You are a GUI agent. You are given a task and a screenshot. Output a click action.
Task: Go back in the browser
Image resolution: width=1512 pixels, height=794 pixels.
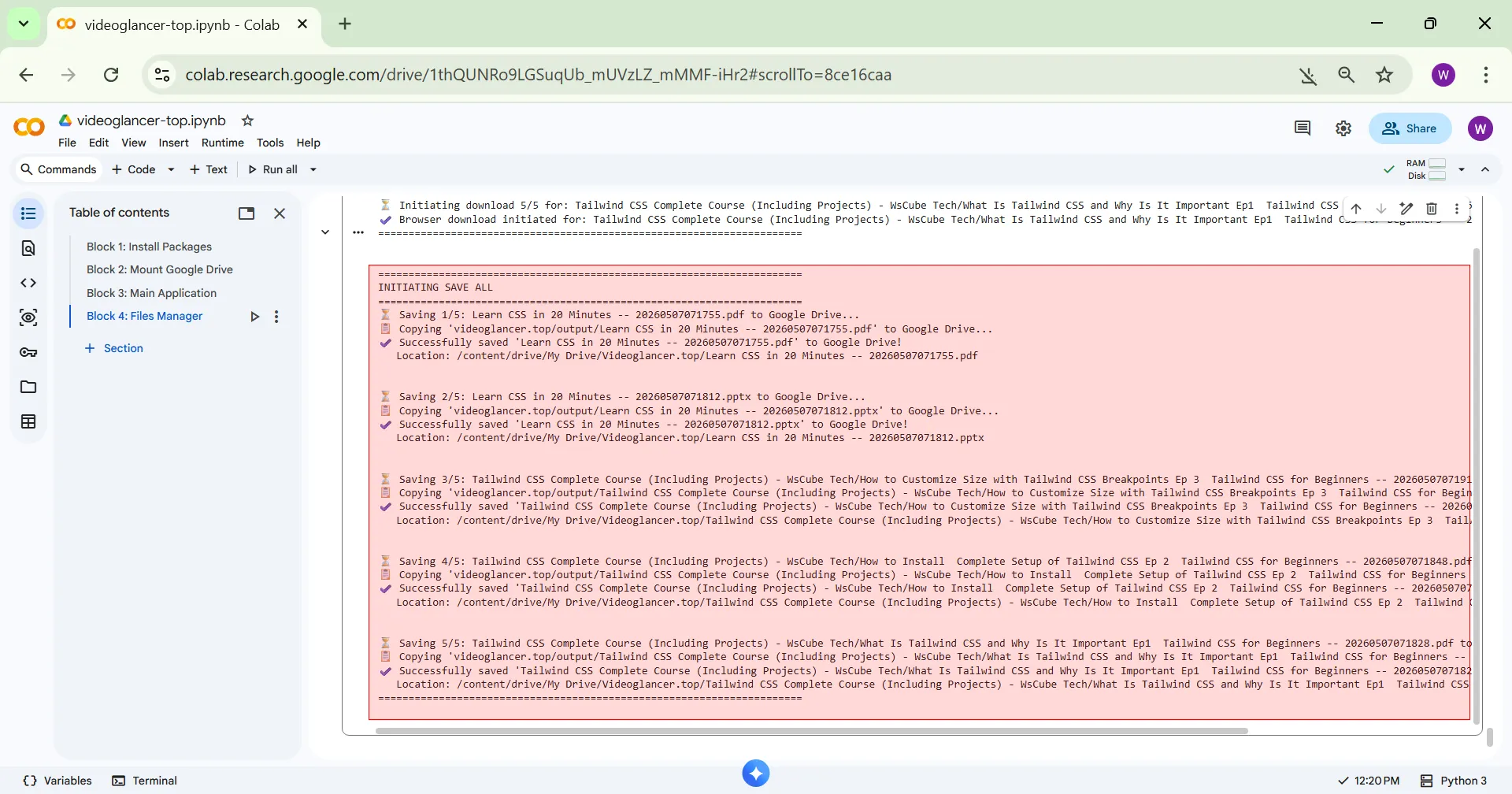point(26,75)
